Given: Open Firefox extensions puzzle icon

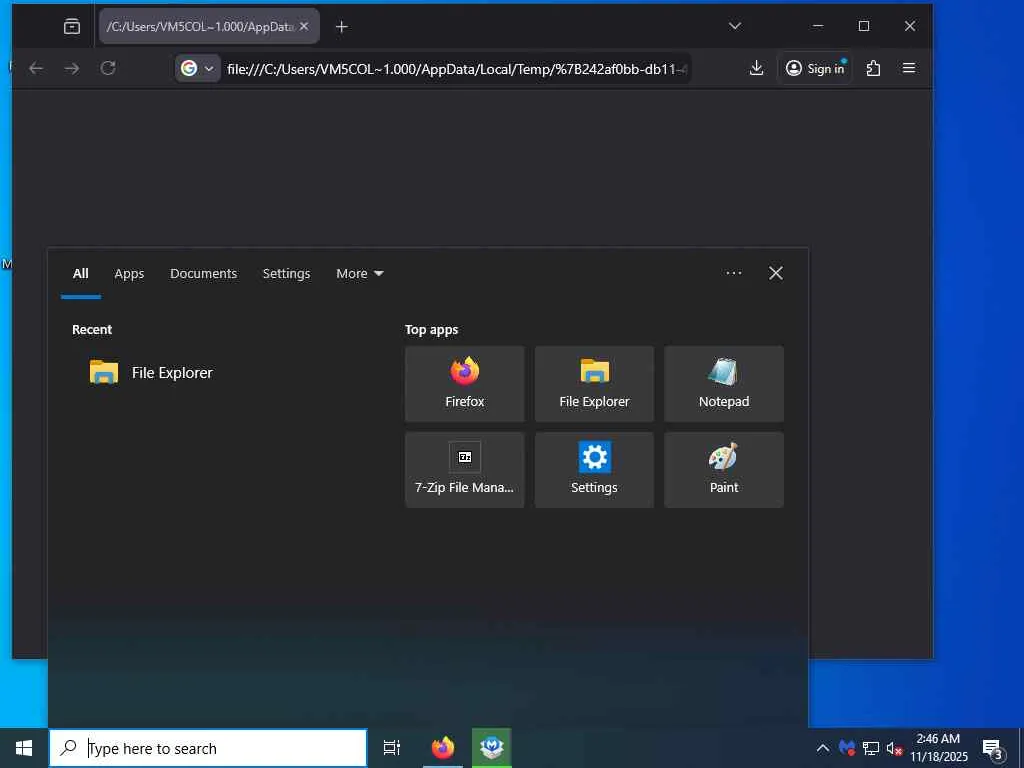Looking at the screenshot, I should click(873, 68).
